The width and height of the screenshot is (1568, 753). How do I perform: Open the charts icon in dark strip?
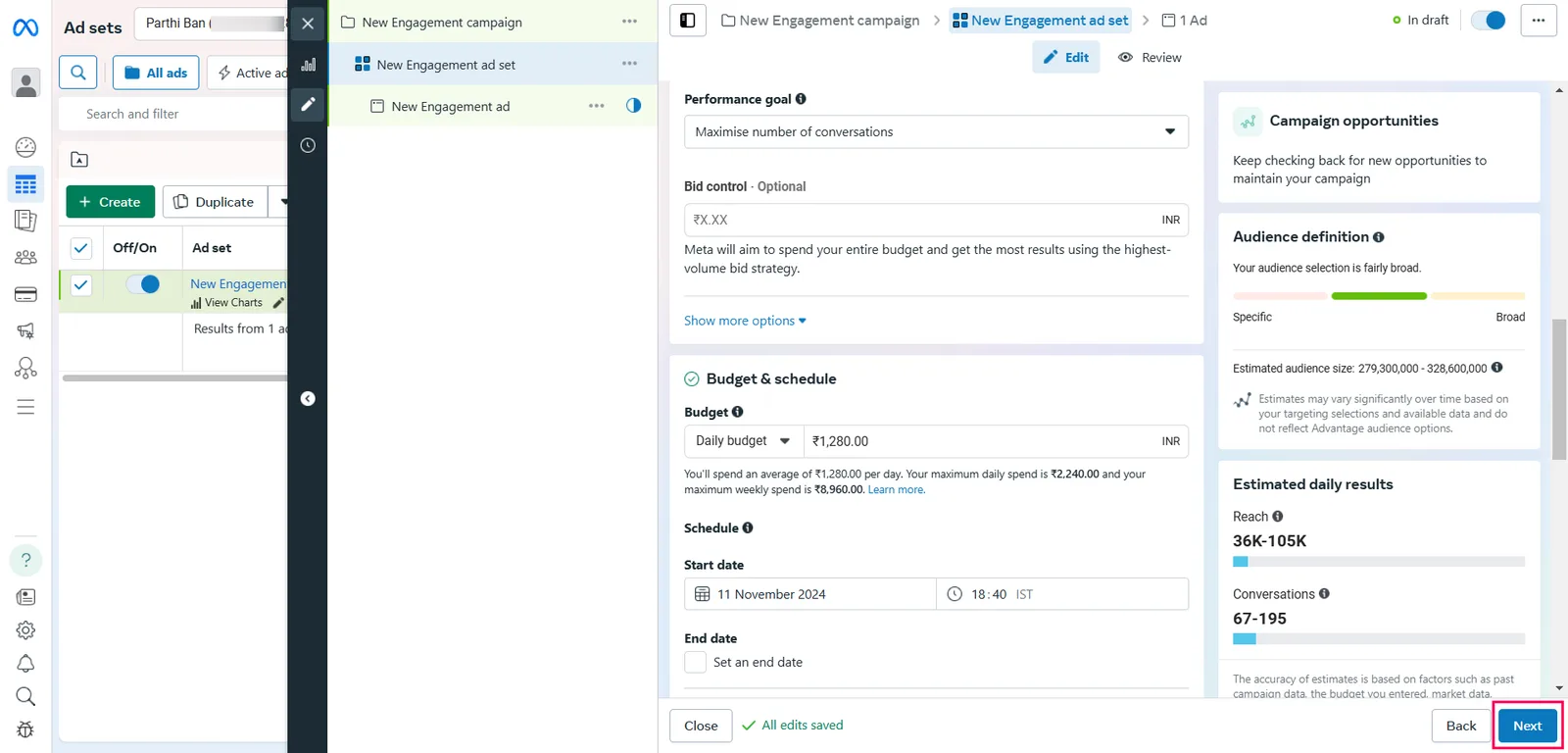pyautogui.click(x=308, y=65)
